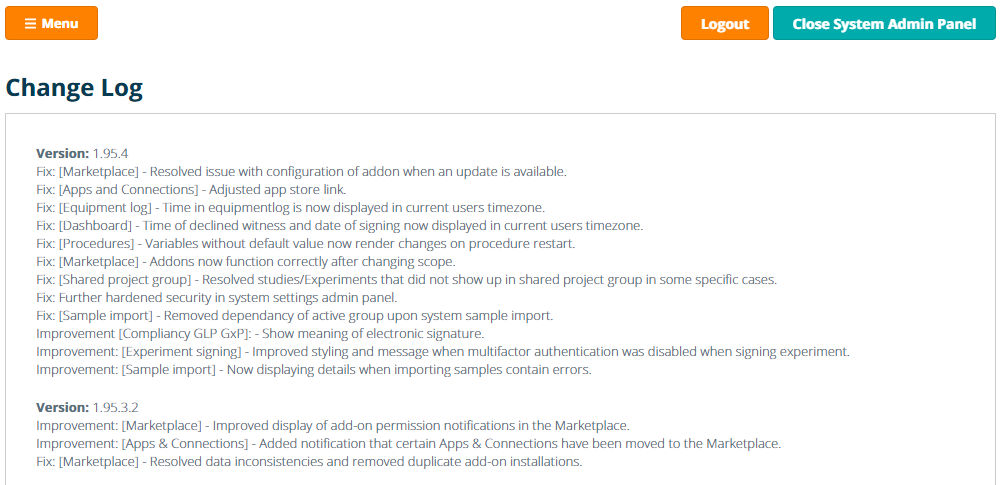Click the Addons changing scope fix line
The height and width of the screenshot is (485, 1002).
245,261
